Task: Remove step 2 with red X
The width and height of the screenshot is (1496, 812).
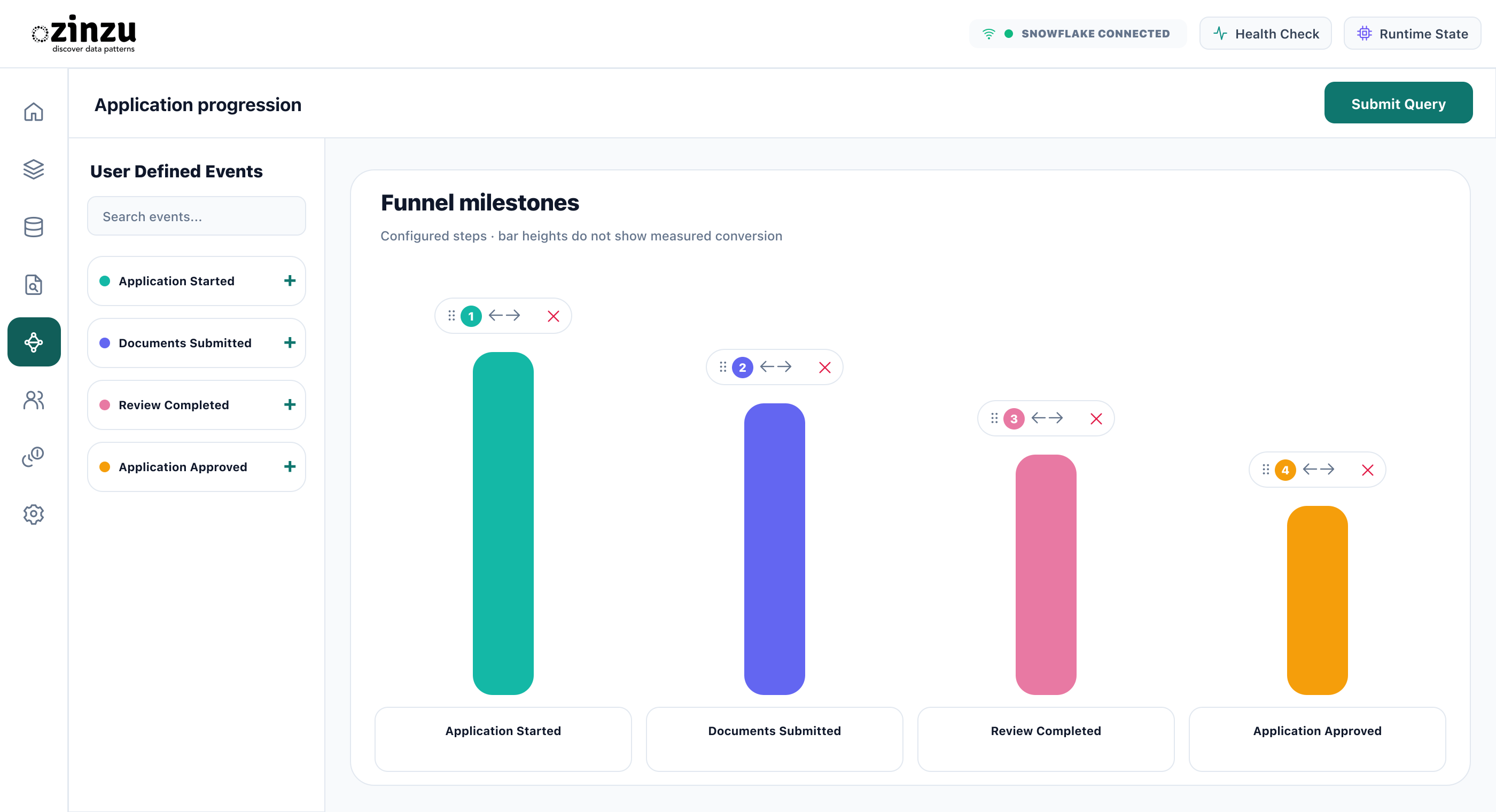Action: pyautogui.click(x=824, y=367)
